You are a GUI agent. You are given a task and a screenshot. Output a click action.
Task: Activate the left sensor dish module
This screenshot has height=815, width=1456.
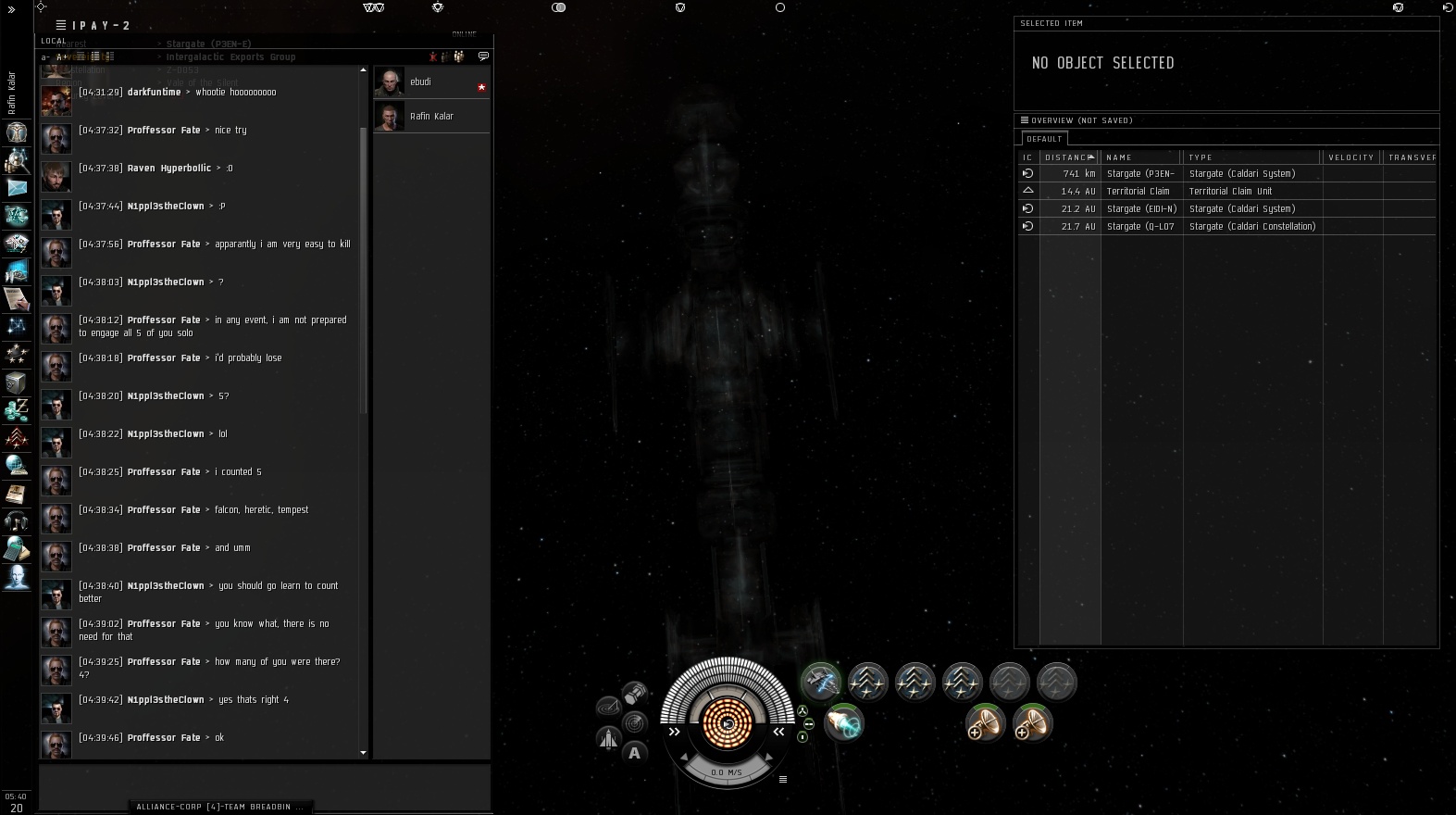pos(985,722)
